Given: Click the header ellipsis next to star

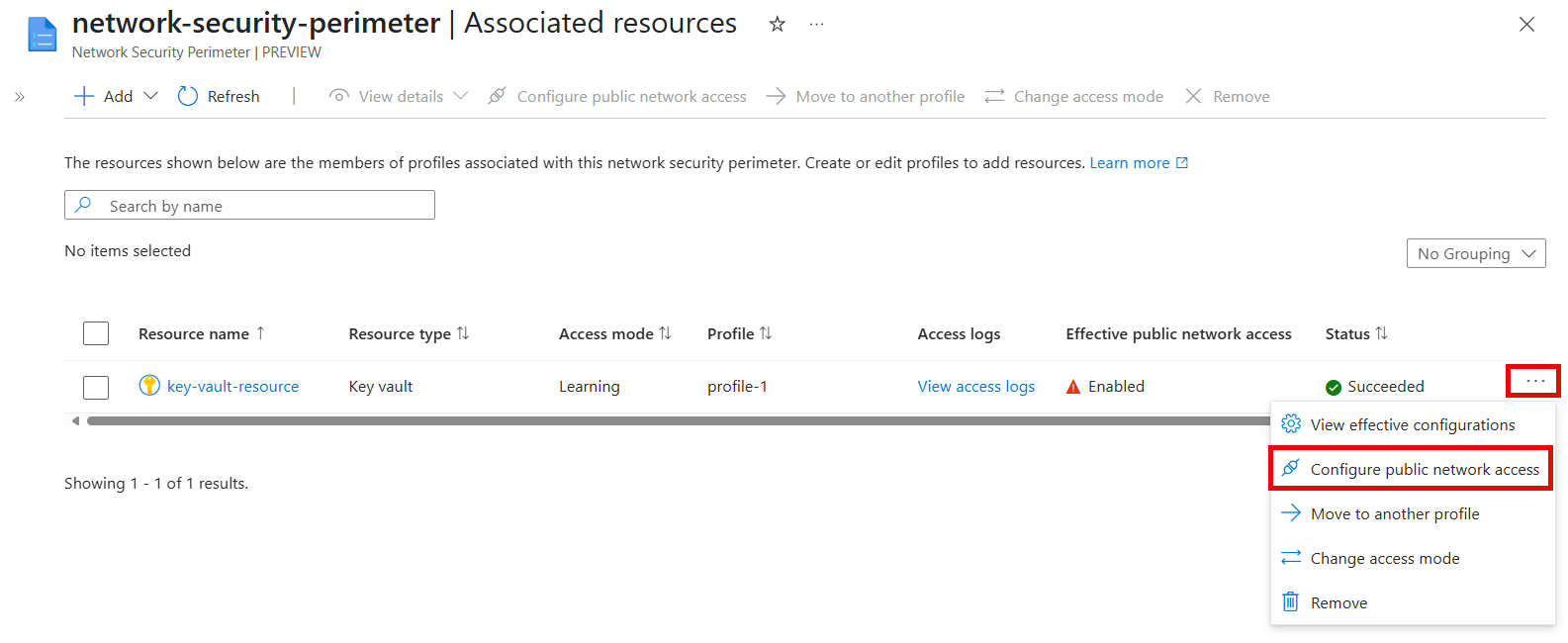Looking at the screenshot, I should 816,24.
